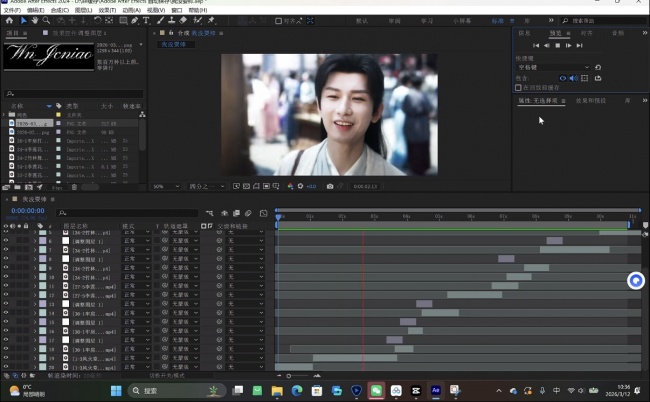650x402 pixels.
Task: Expand layer 19 properties
Action: [x=35, y=358]
